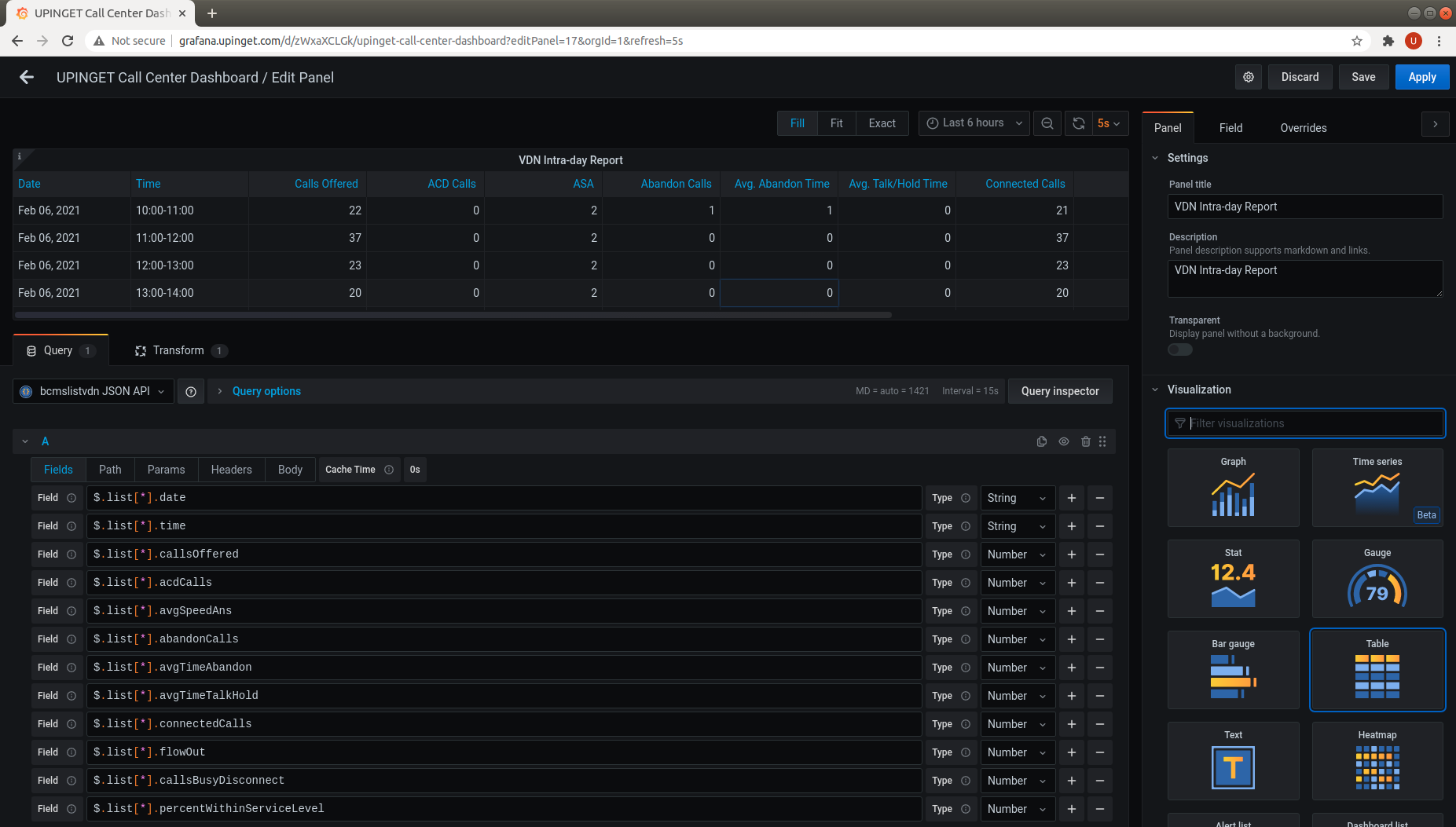Screen dimensions: 1456x827
Task: Select the Fit view mode option
Action: (836, 123)
